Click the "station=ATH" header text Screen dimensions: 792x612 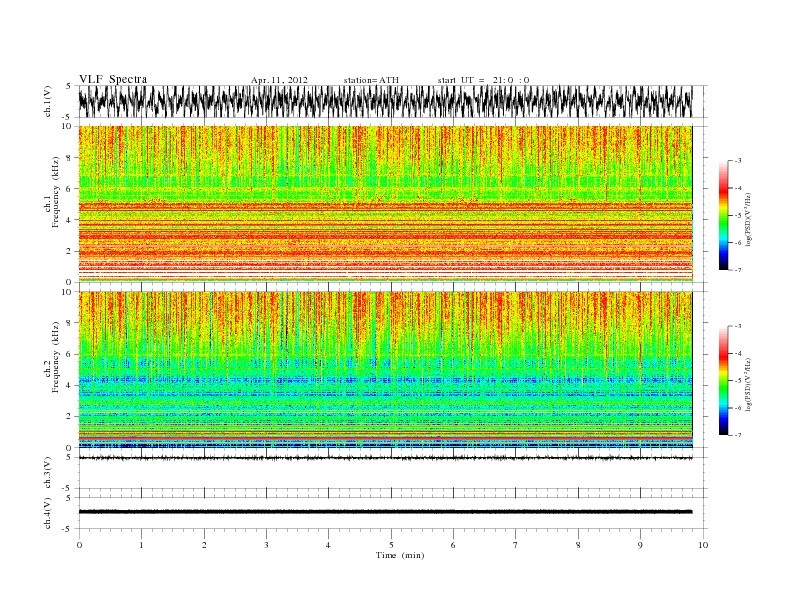pyautogui.click(x=371, y=80)
